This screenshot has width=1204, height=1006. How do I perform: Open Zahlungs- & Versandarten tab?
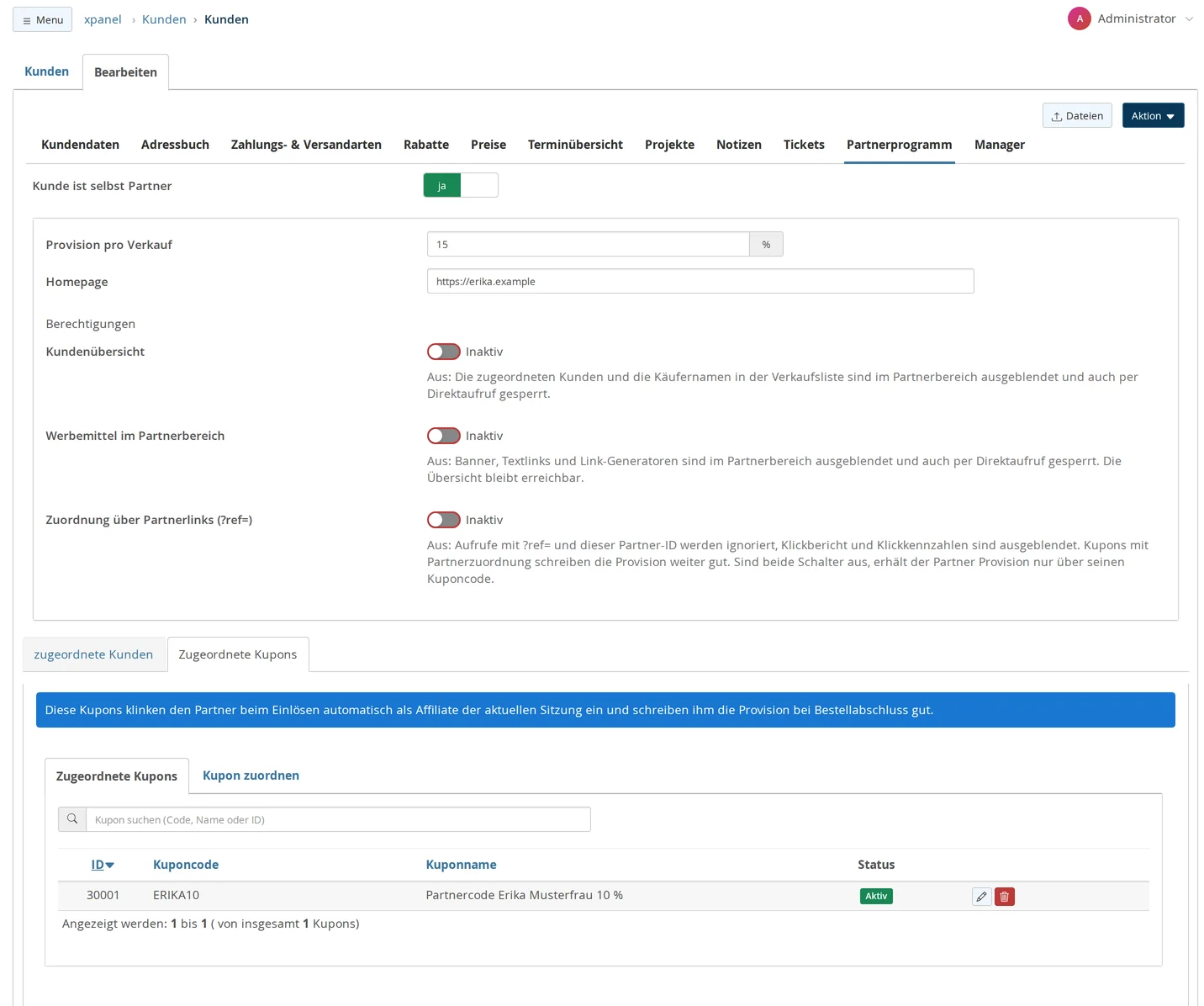click(306, 145)
